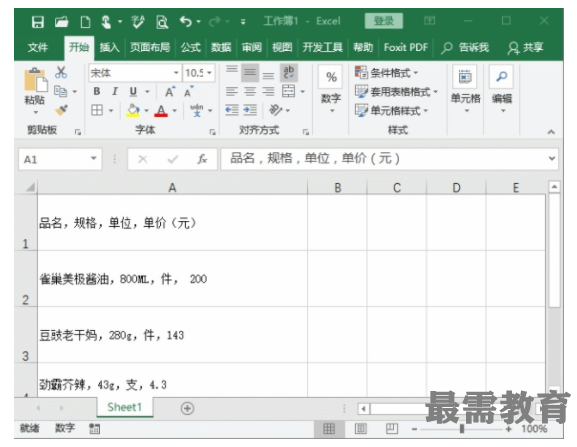Viewport: 577px width, 447px height.
Task: Click the 登录 sign-in button
Action: click(x=383, y=21)
